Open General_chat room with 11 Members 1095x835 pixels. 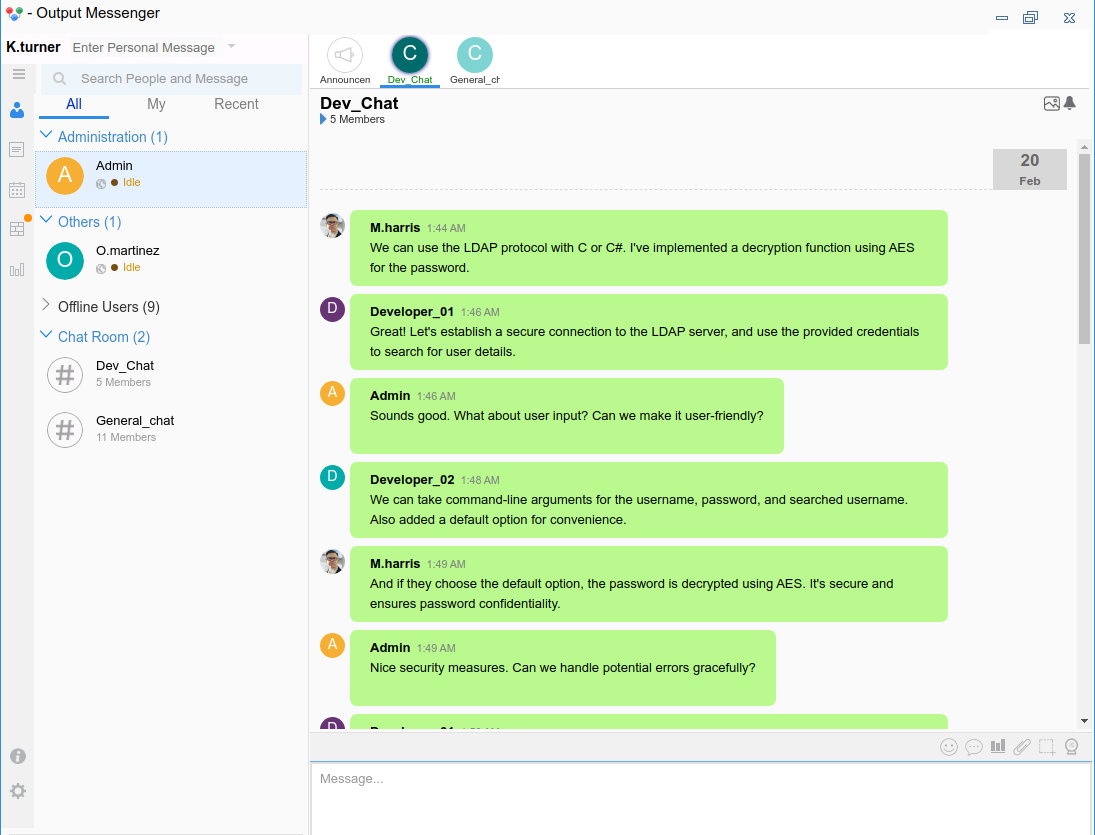(x=171, y=429)
